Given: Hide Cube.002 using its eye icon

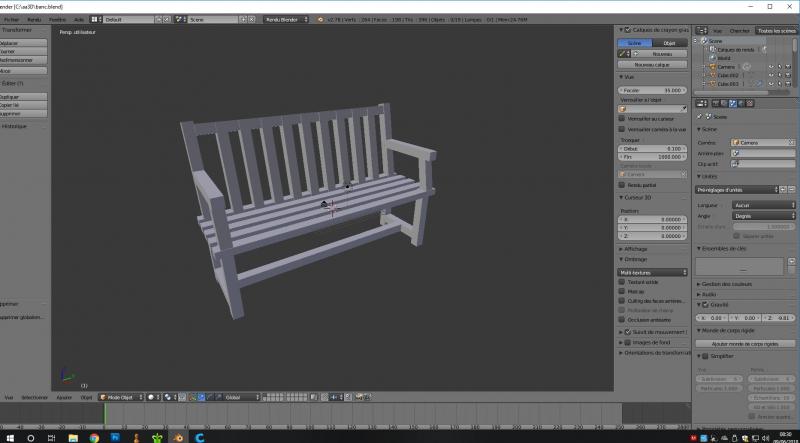Looking at the screenshot, I should point(772,75).
